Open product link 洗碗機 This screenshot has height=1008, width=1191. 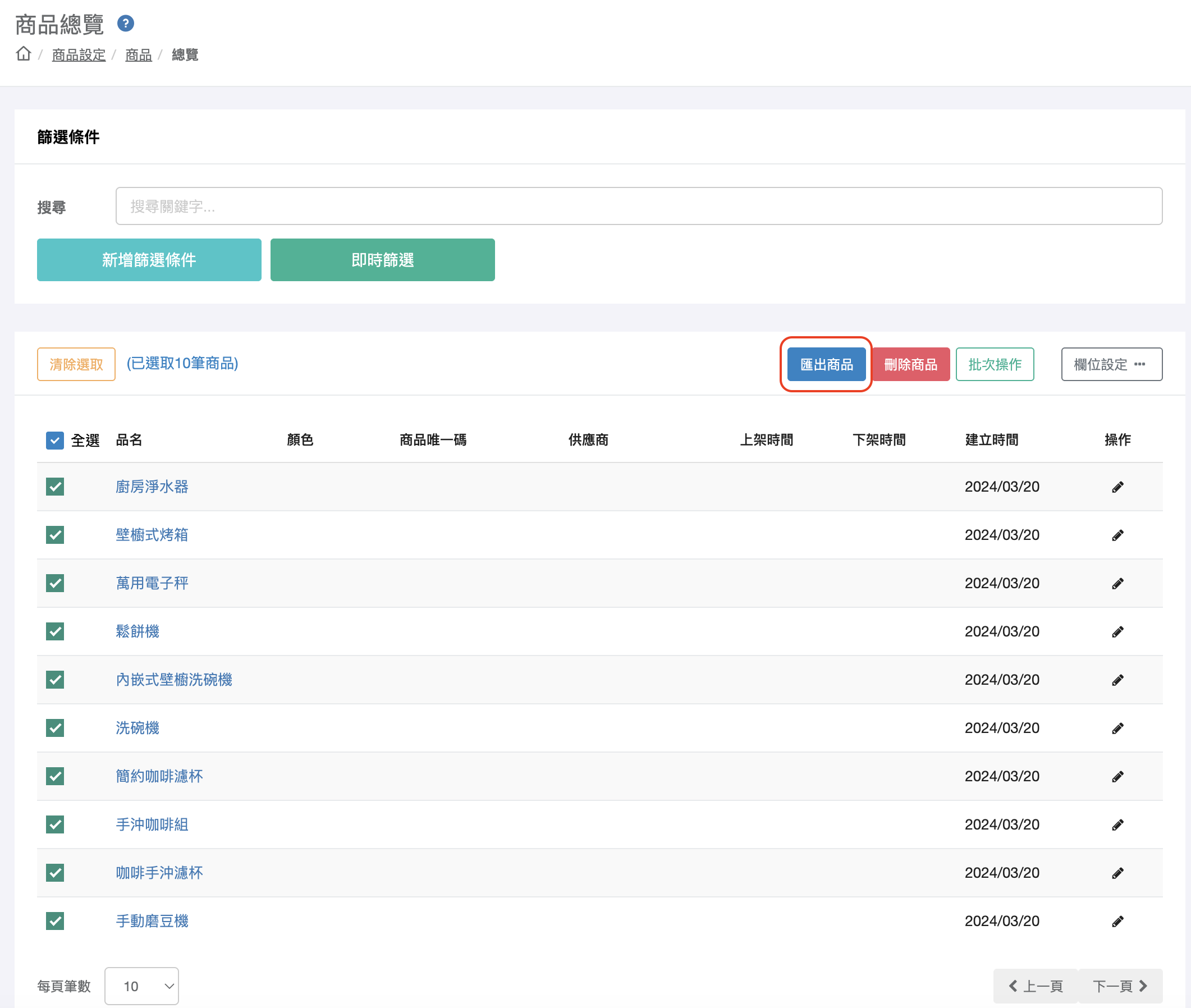coord(138,728)
